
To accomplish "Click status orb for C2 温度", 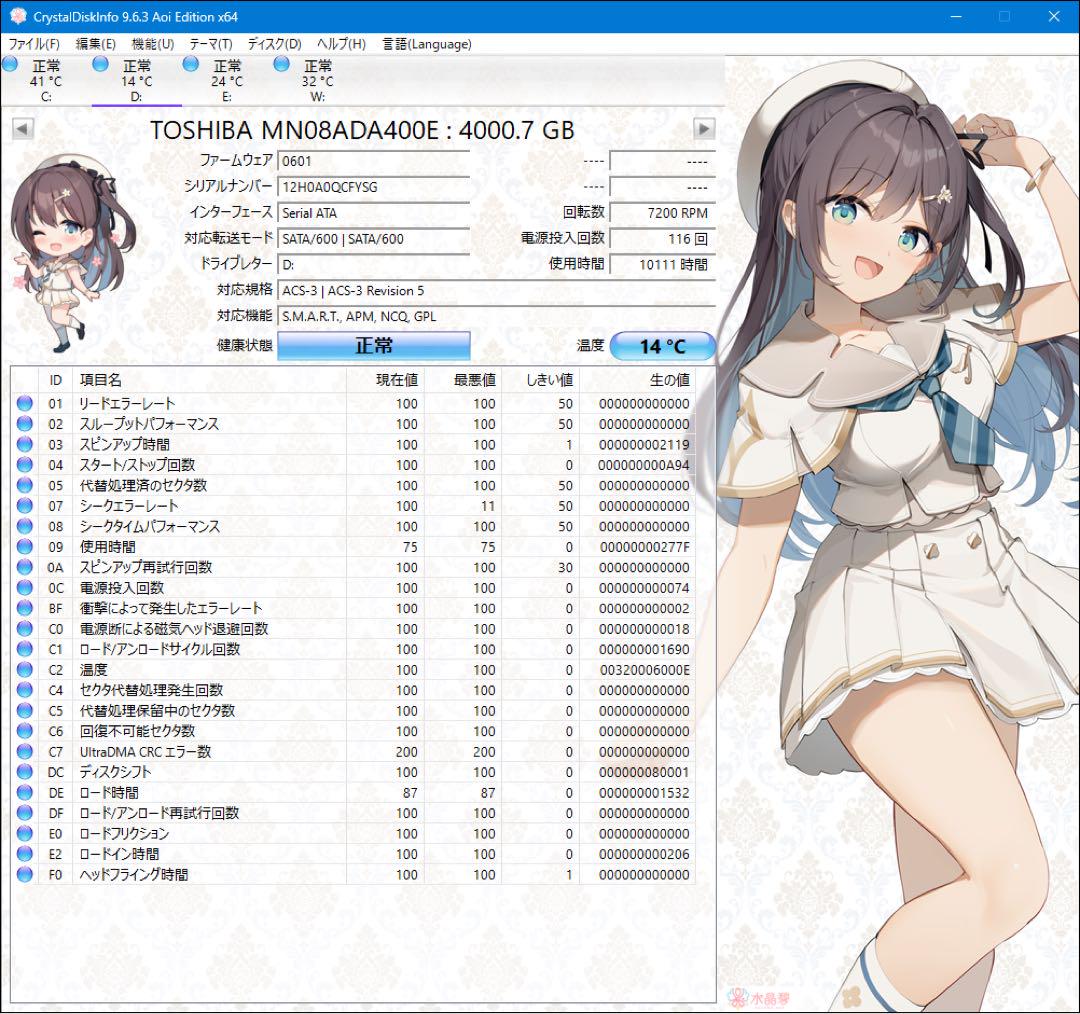I will point(25,670).
